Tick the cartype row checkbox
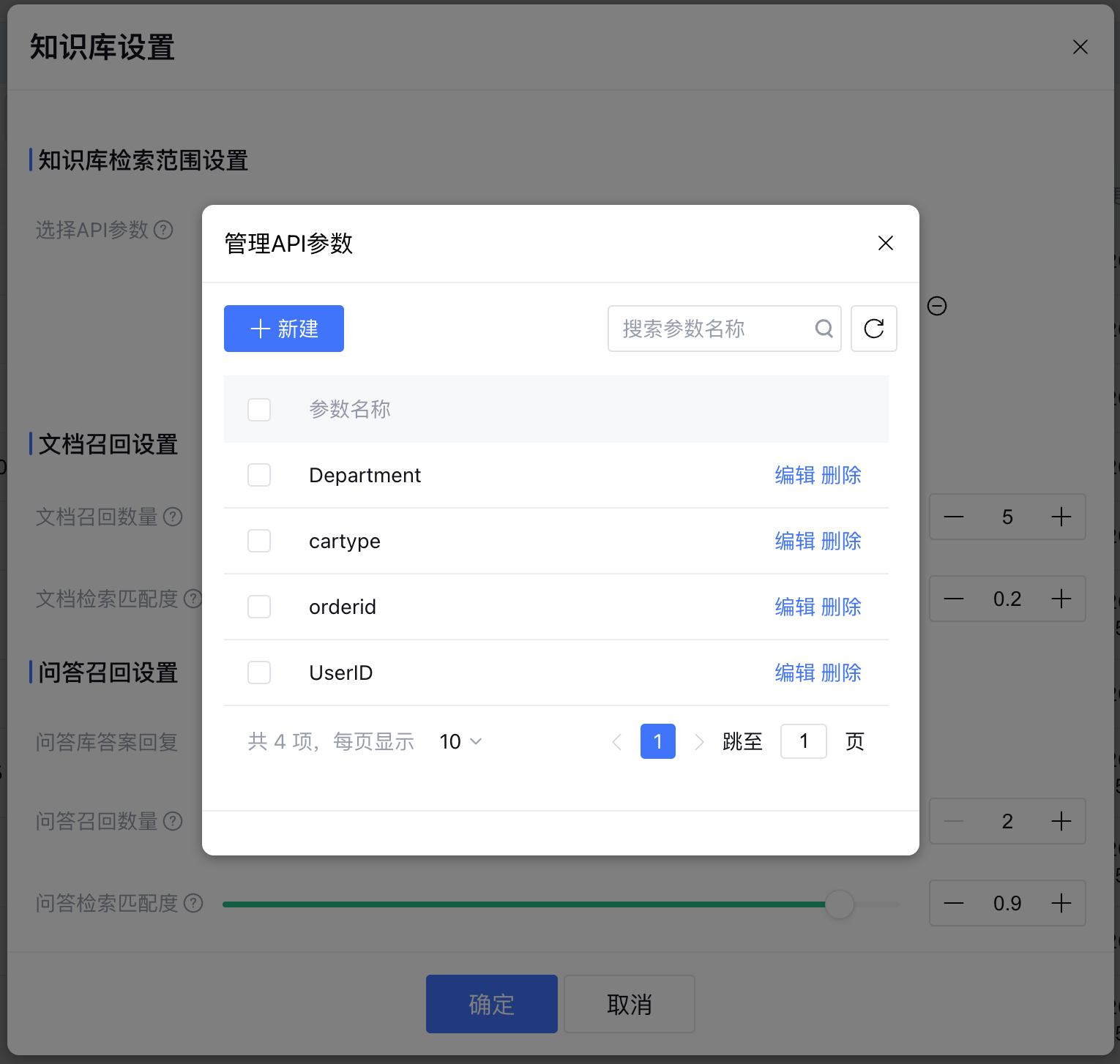The height and width of the screenshot is (1064, 1120). pyautogui.click(x=259, y=541)
